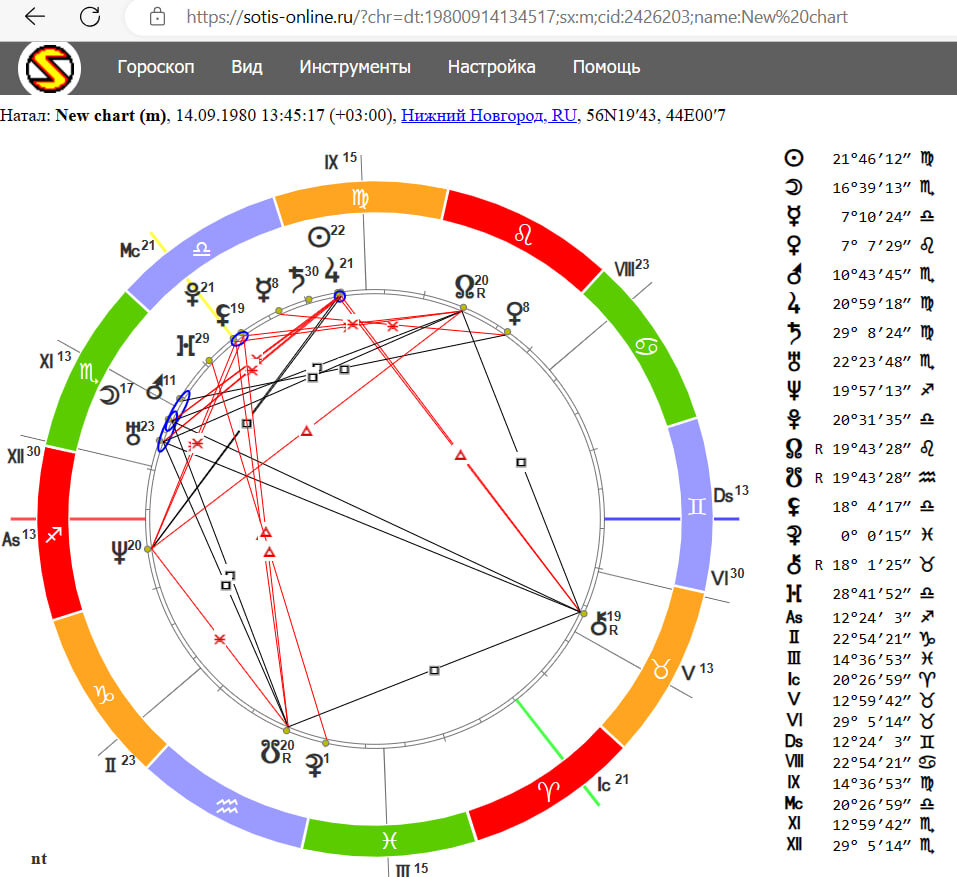Viewport: 957px width, 877px height.
Task: Click the IX 15 house cusp label
Action: [341, 161]
